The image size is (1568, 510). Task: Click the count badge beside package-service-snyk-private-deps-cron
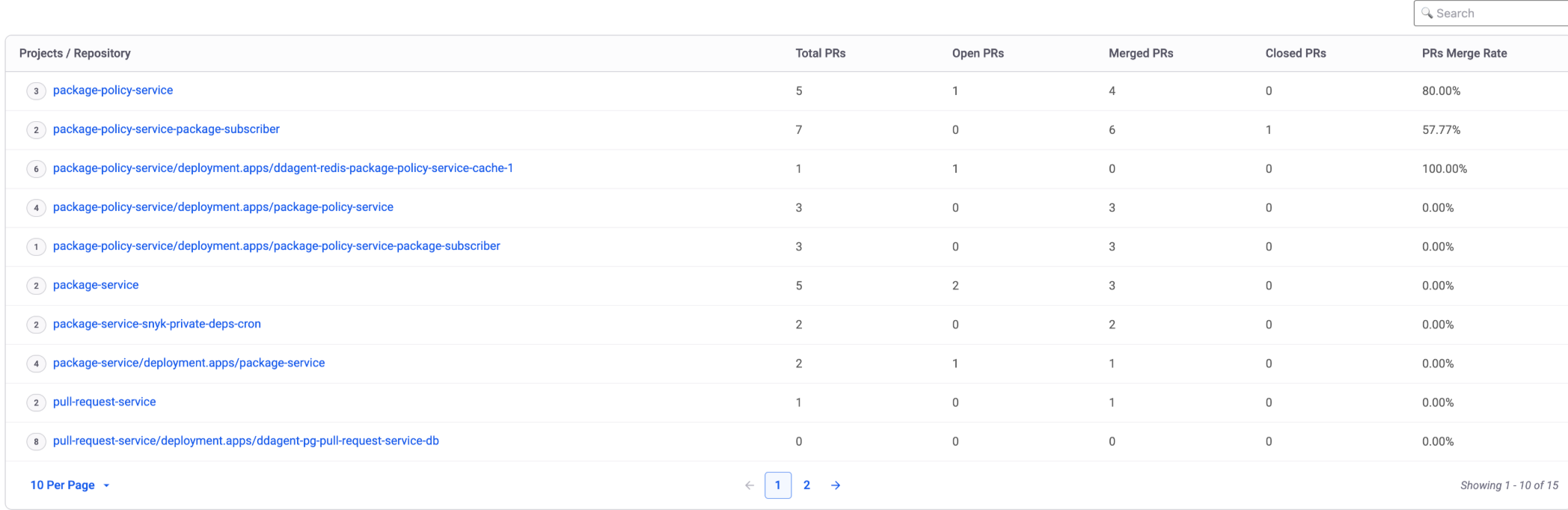(x=36, y=325)
